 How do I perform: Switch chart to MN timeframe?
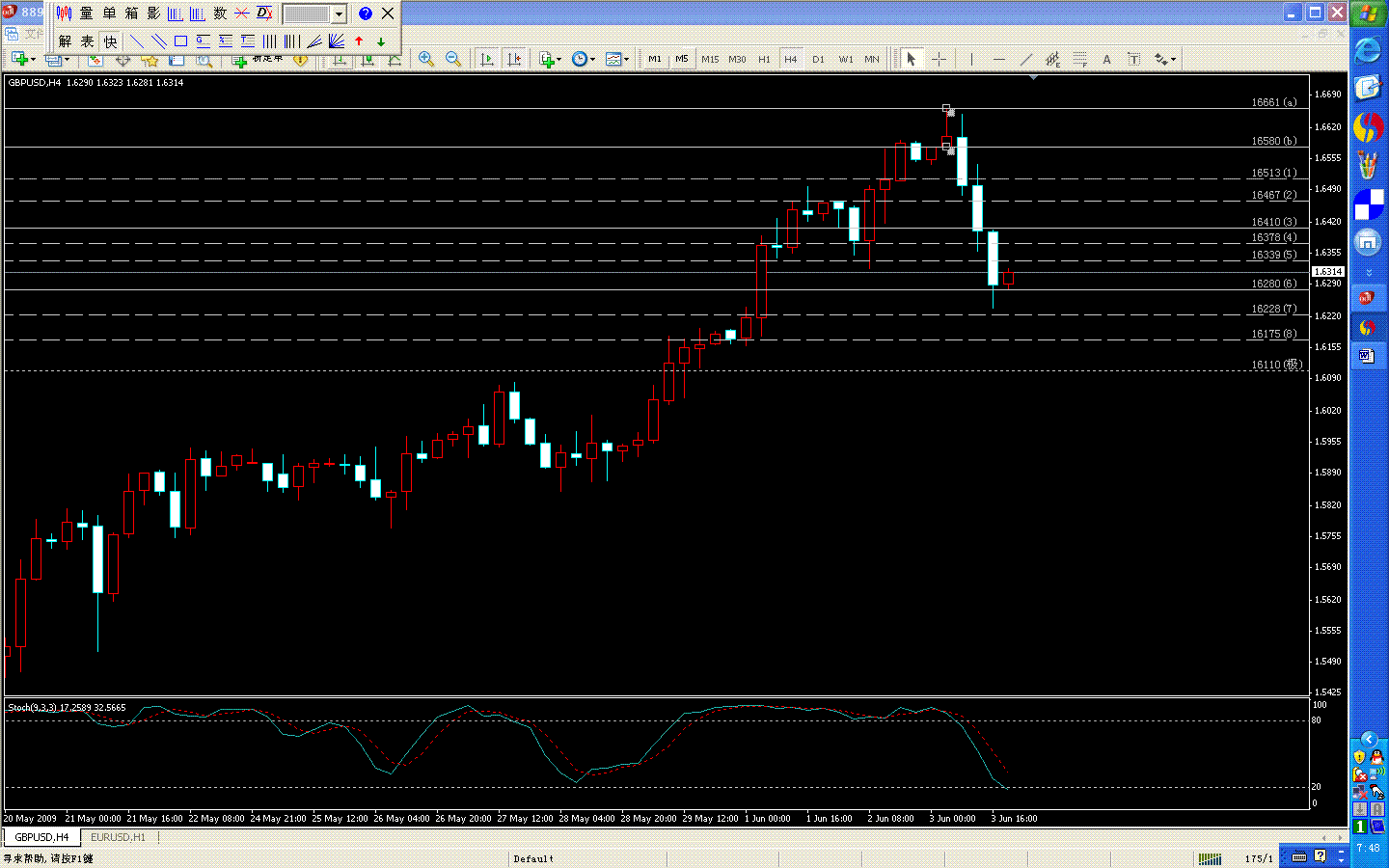872,60
